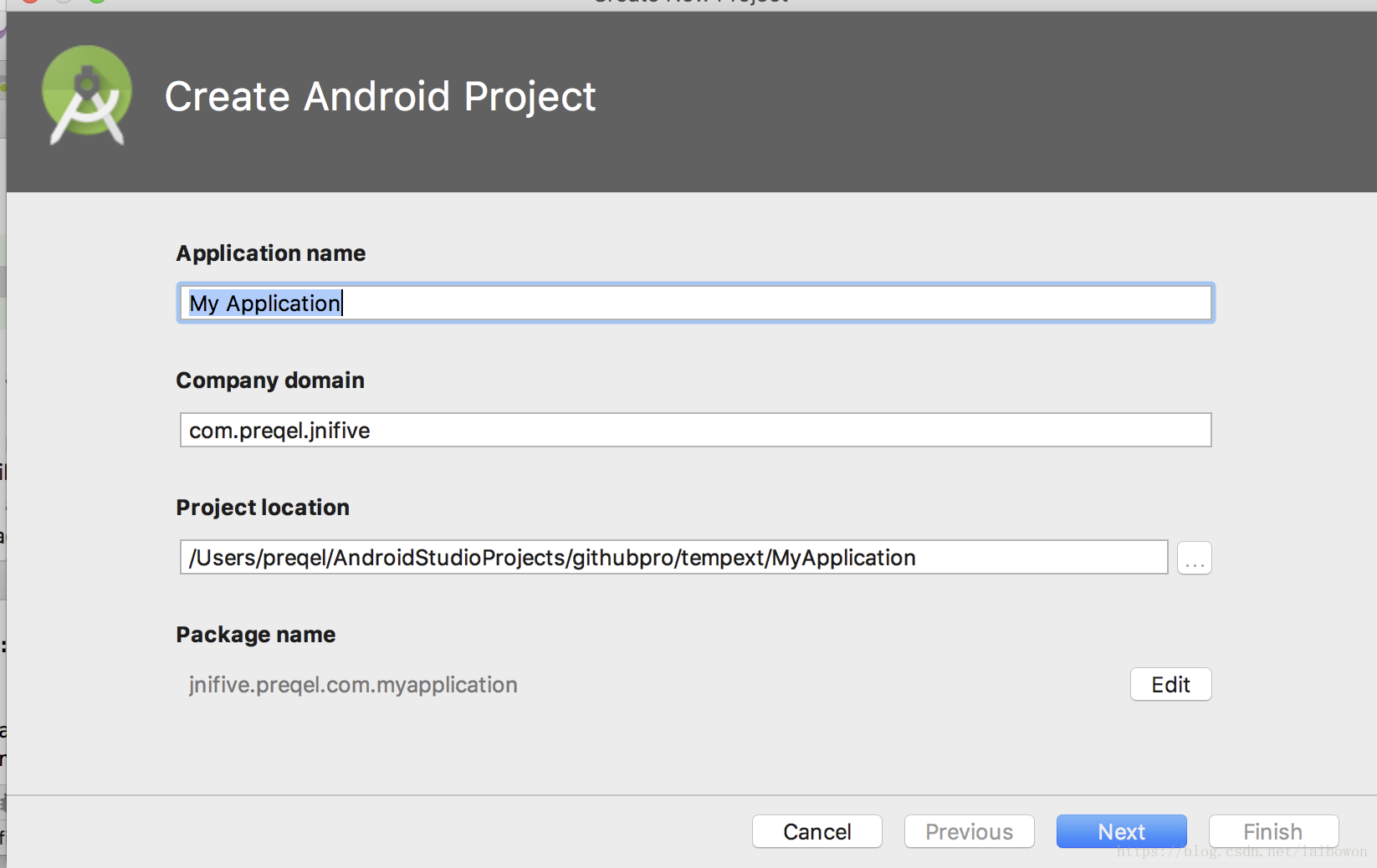Image resolution: width=1377 pixels, height=868 pixels.
Task: Click the Create Android Project heading
Action: point(380,96)
